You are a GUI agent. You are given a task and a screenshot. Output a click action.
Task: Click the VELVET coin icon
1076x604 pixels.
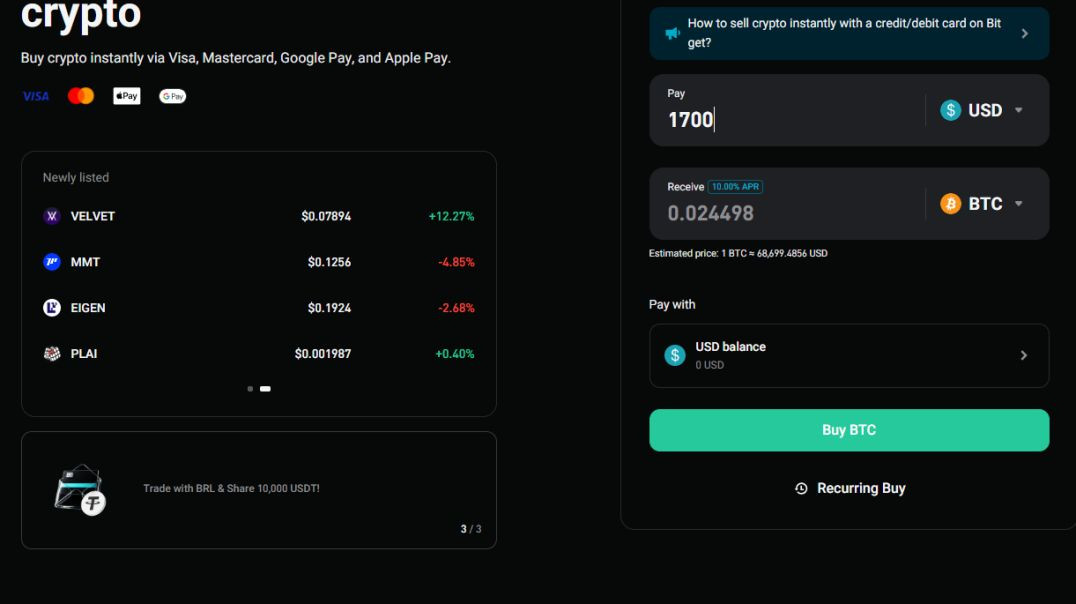coord(52,216)
